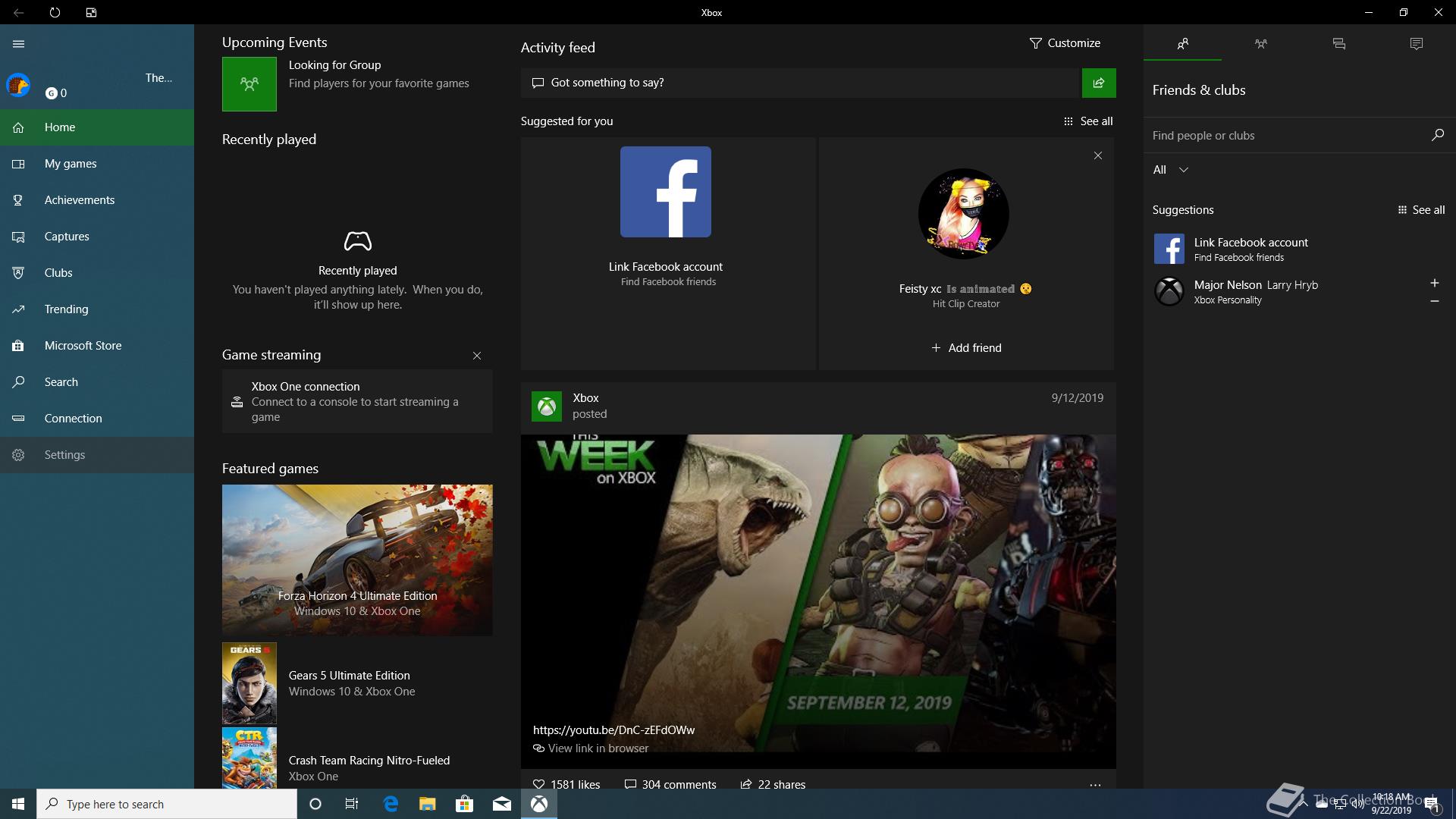
Task: Switch to Friends tab icon
Action: pos(1182,43)
